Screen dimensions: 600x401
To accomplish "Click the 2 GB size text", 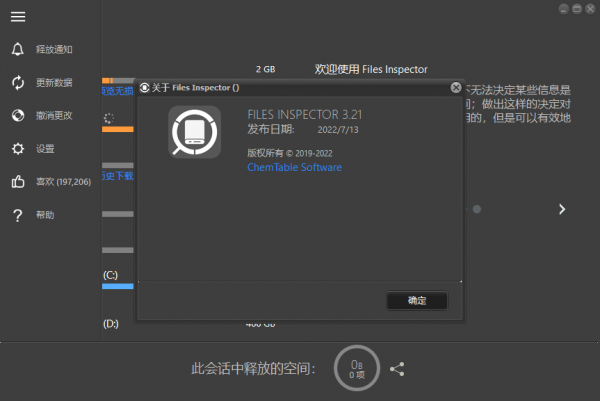I will tap(266, 69).
